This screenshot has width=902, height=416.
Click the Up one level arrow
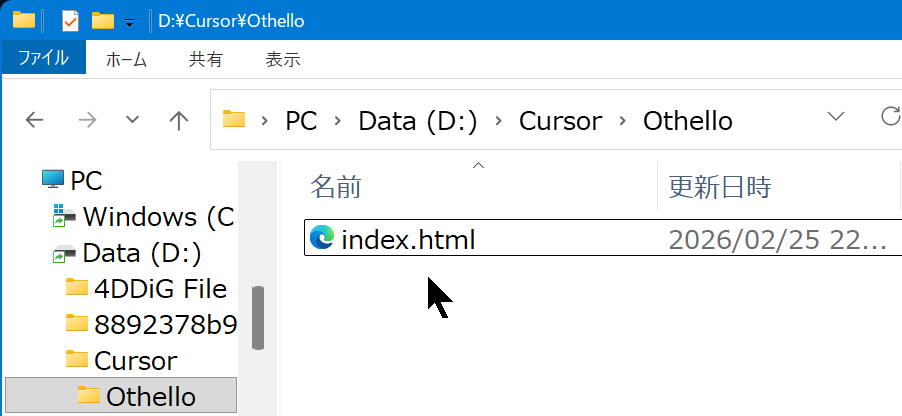179,121
